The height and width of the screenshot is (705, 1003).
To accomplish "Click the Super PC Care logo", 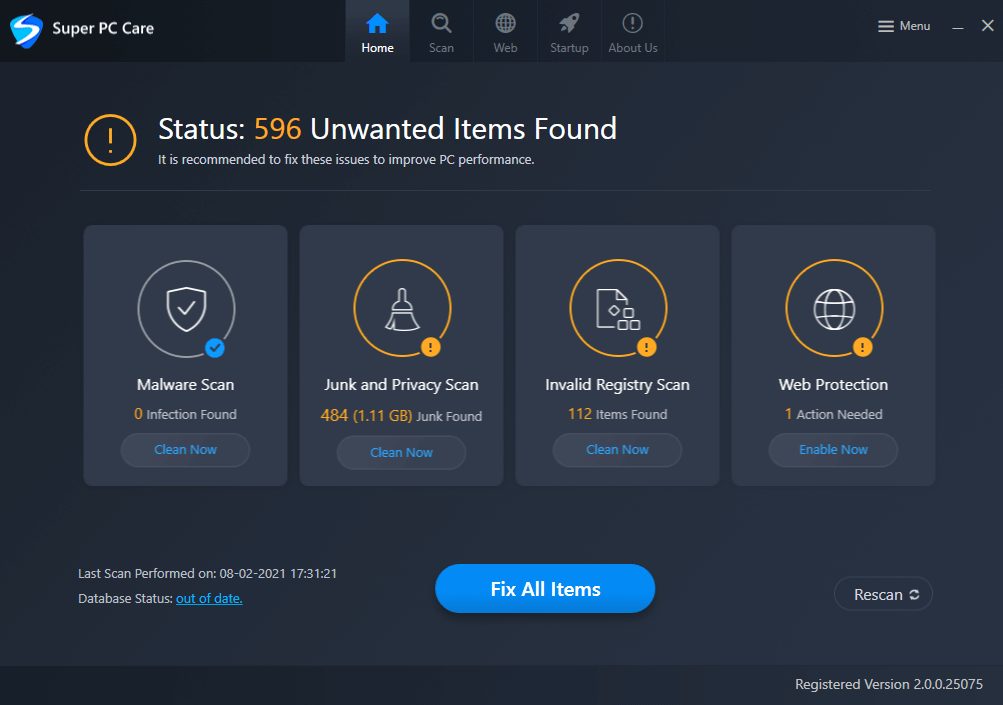I will pyautogui.click(x=26, y=30).
